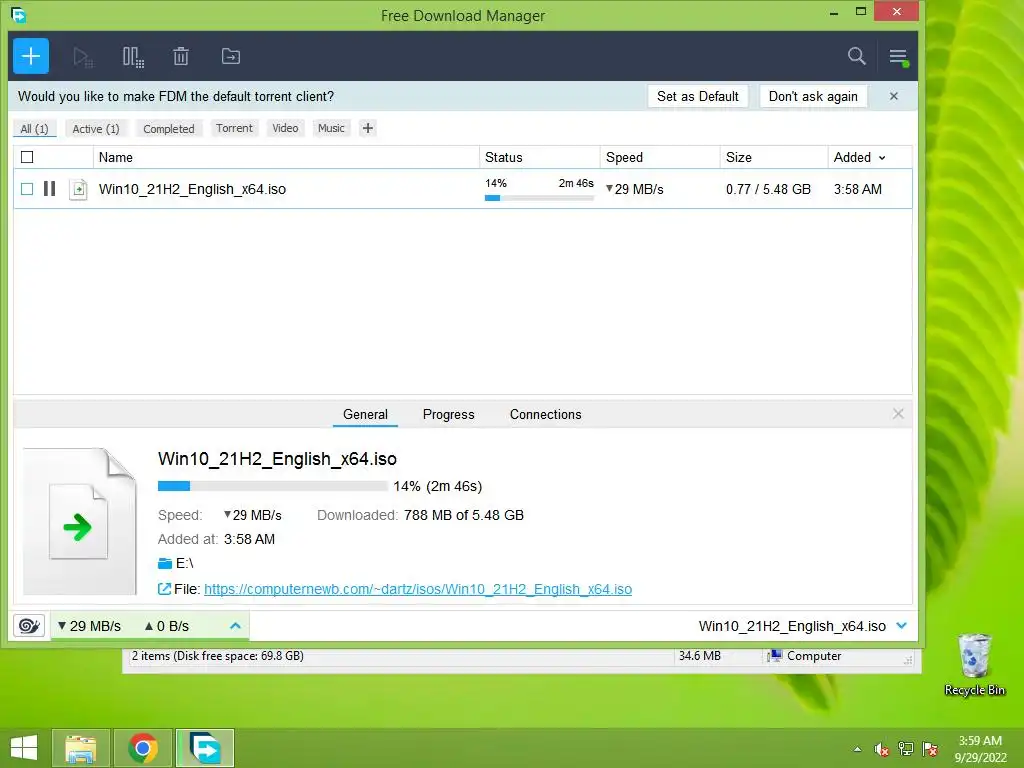The height and width of the screenshot is (768, 1024).
Task: Toggle snail mode icon in status bar
Action: (x=29, y=626)
